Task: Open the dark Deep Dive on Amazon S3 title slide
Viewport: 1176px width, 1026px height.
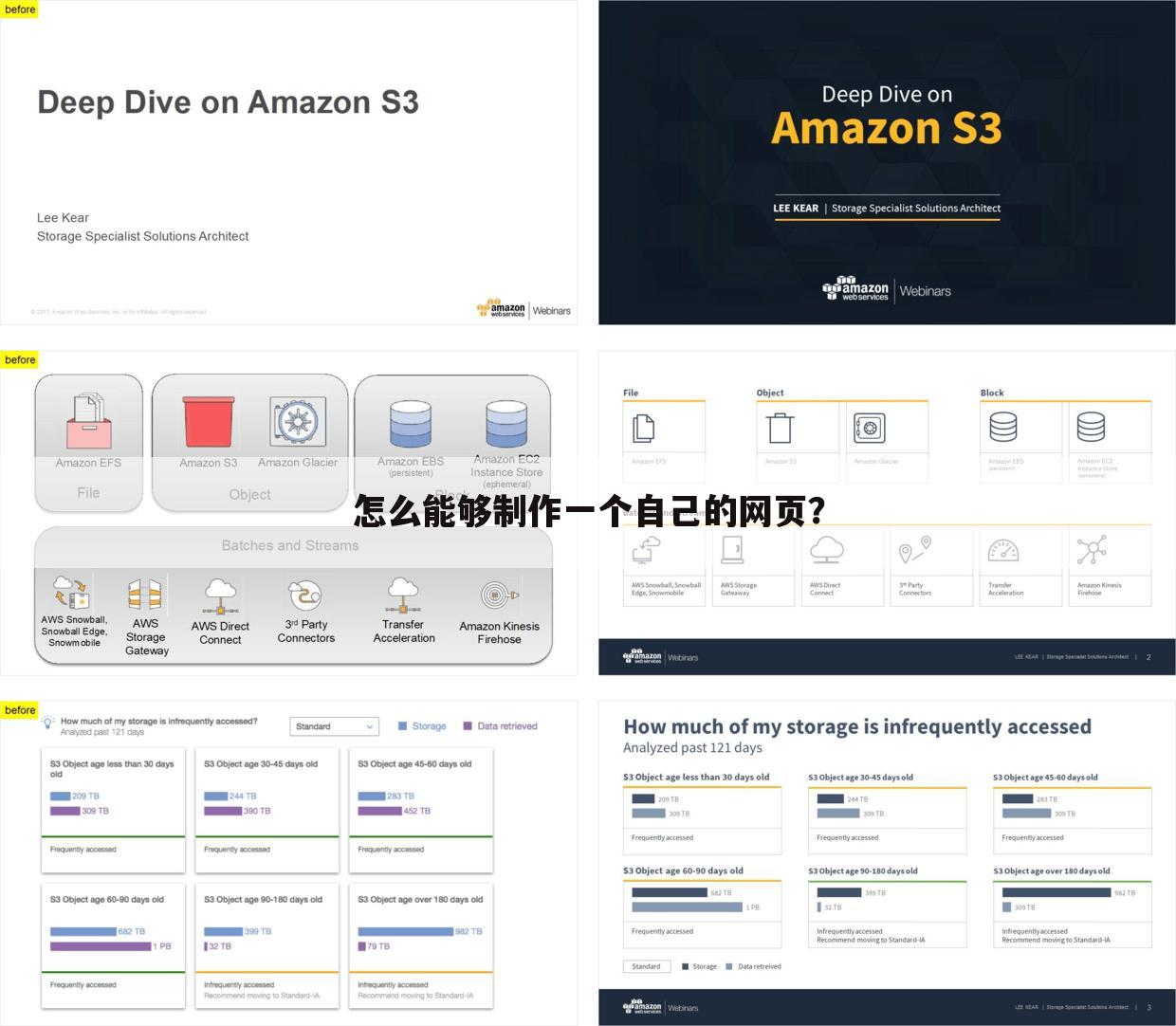Action: [x=887, y=162]
